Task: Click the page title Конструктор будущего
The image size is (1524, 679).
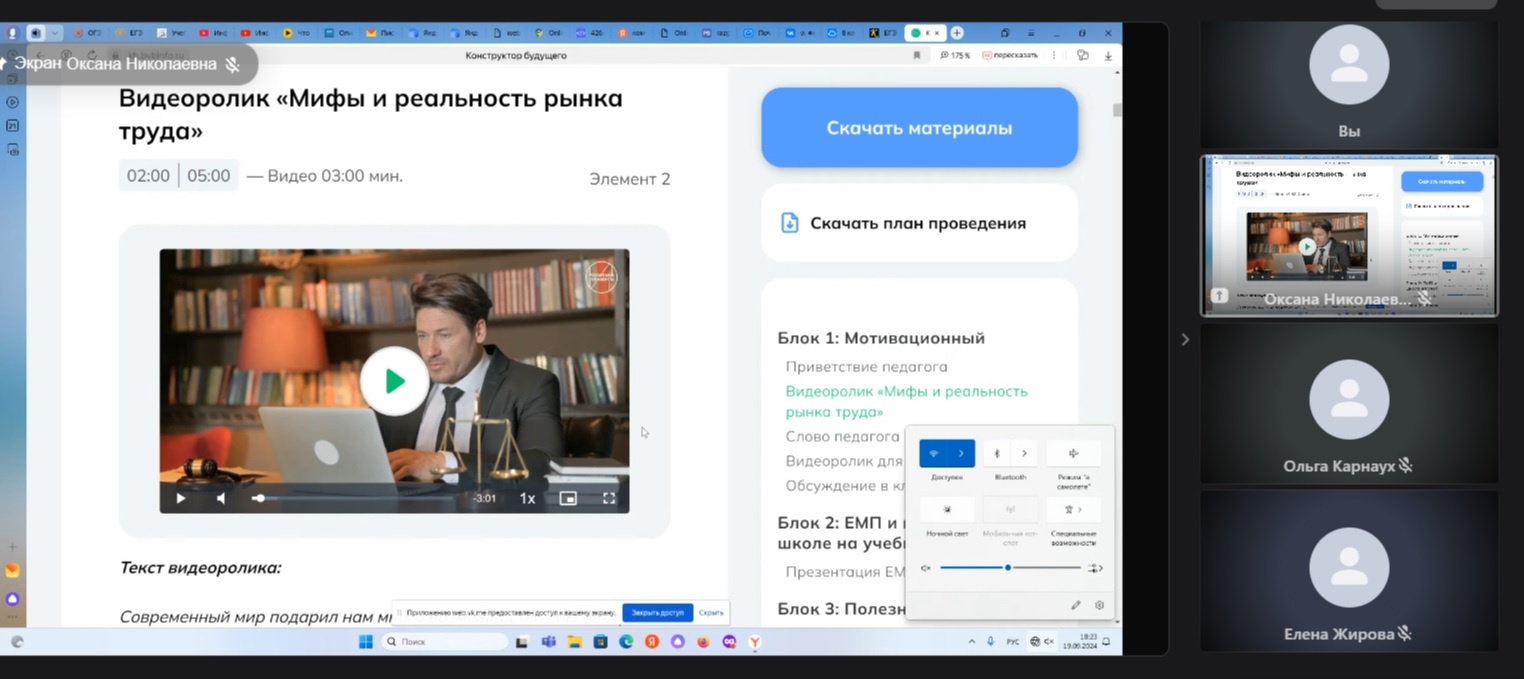Action: point(516,55)
